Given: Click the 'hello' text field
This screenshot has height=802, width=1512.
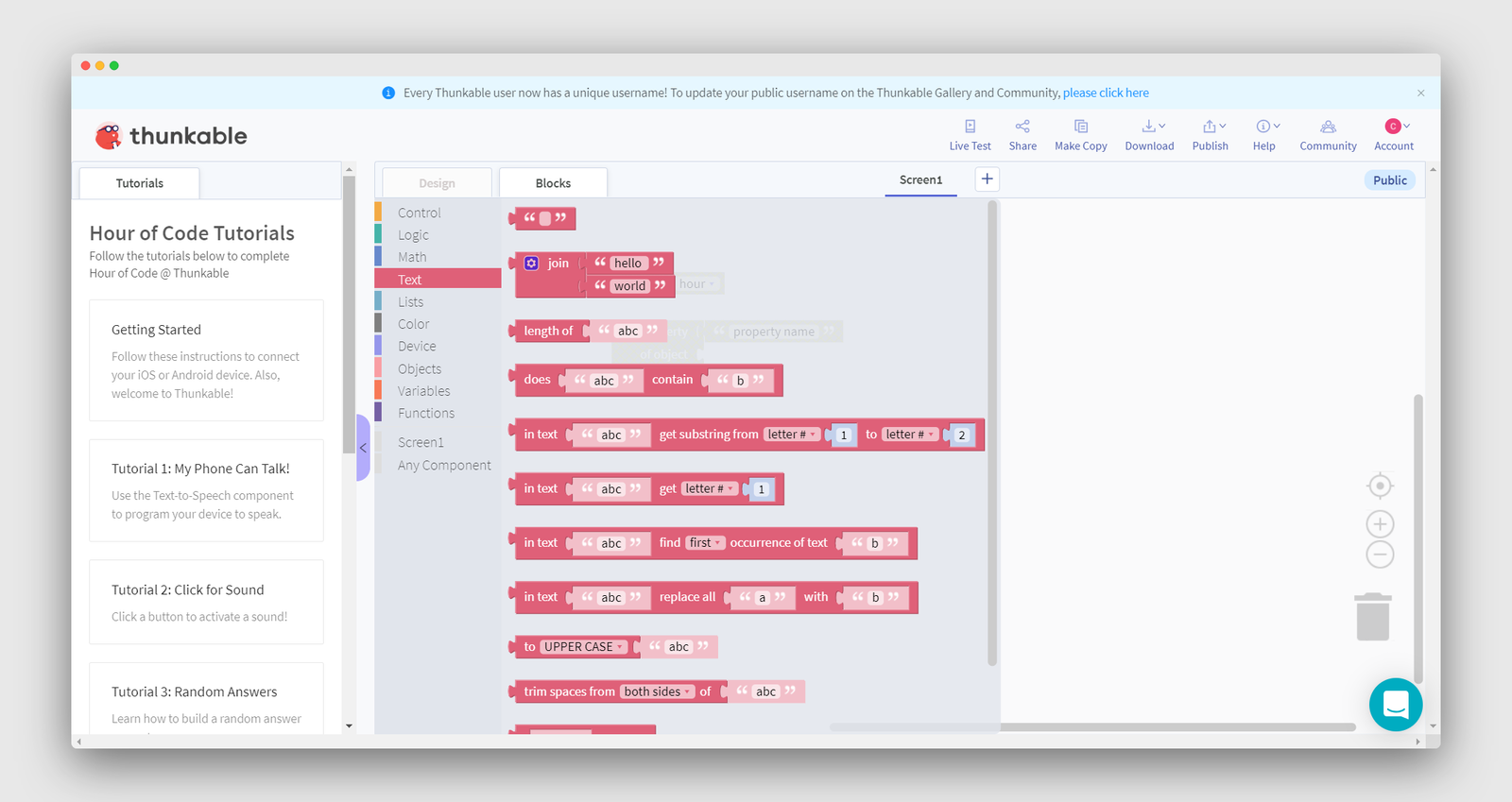Looking at the screenshot, I should coord(627,264).
